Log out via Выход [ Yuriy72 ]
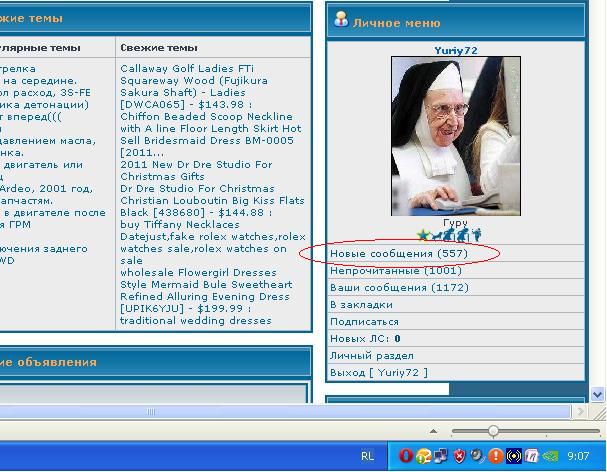The height and width of the screenshot is (472, 607). (378, 373)
